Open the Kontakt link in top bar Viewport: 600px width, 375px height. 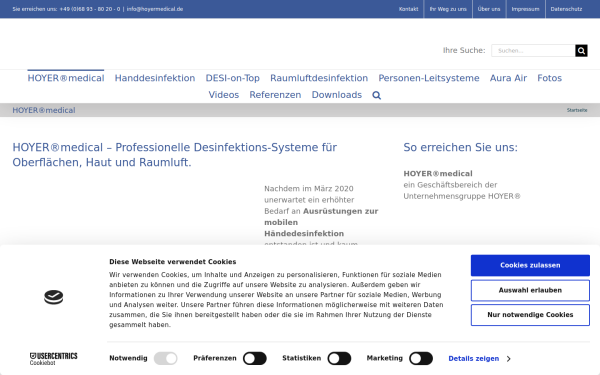(x=408, y=9)
